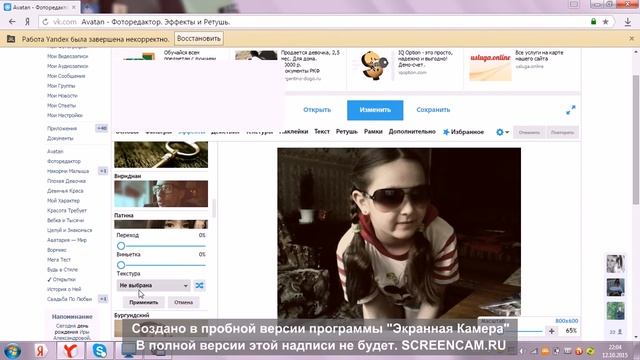640x360 pixels.
Task: Click the random texture shuffle icon
Action: tap(199, 285)
